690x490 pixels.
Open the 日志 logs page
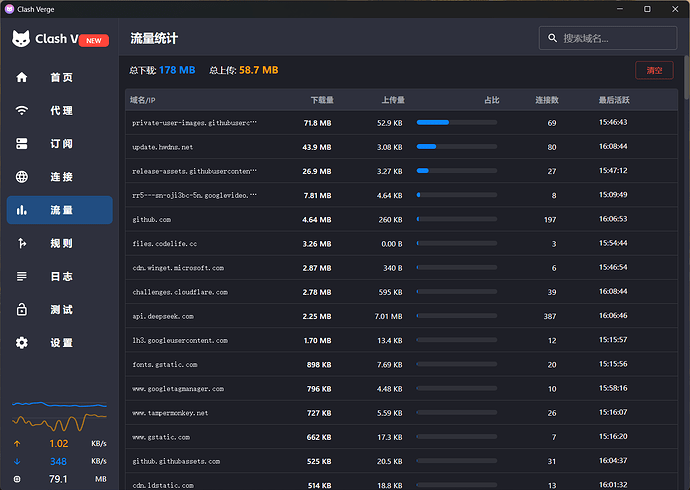coord(59,276)
